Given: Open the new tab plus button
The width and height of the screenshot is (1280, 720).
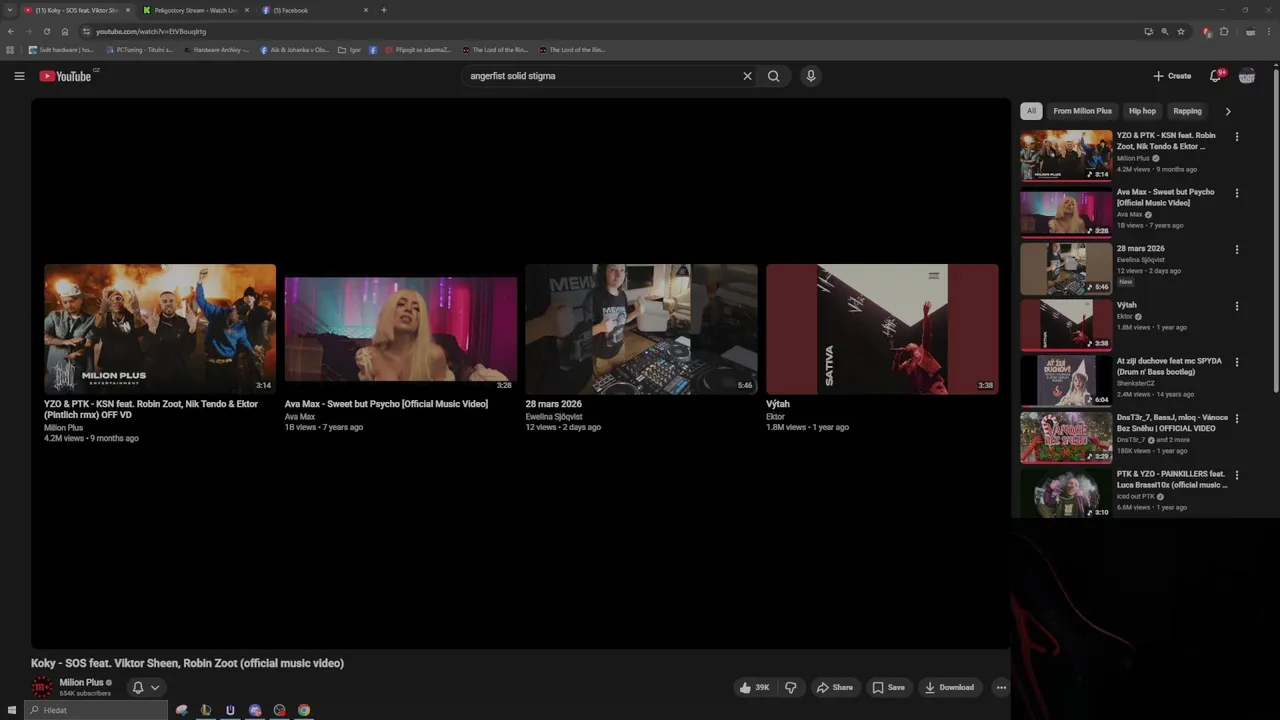Looking at the screenshot, I should tap(384, 10).
